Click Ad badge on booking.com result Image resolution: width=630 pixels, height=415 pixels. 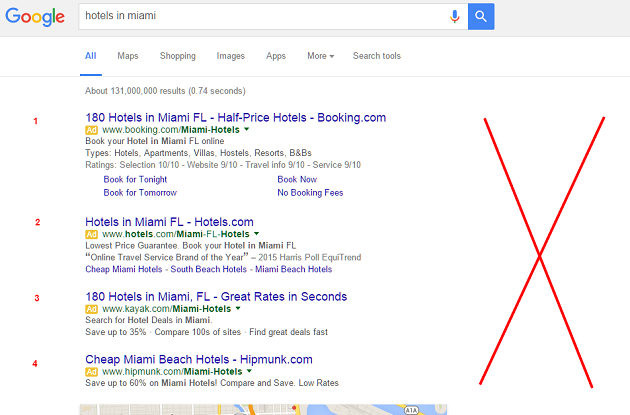91,130
